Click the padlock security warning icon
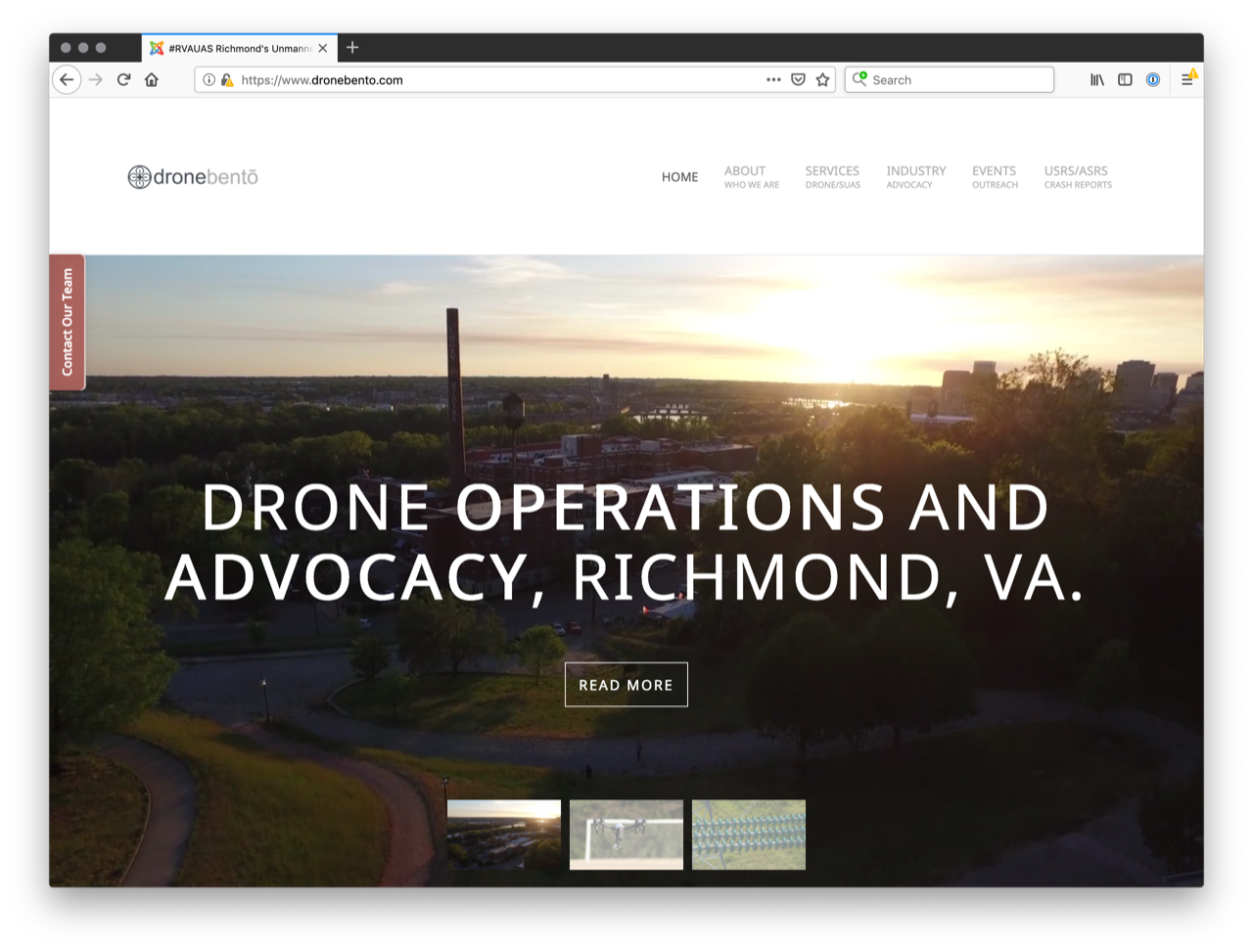This screenshot has width=1253, height=952. point(227,80)
